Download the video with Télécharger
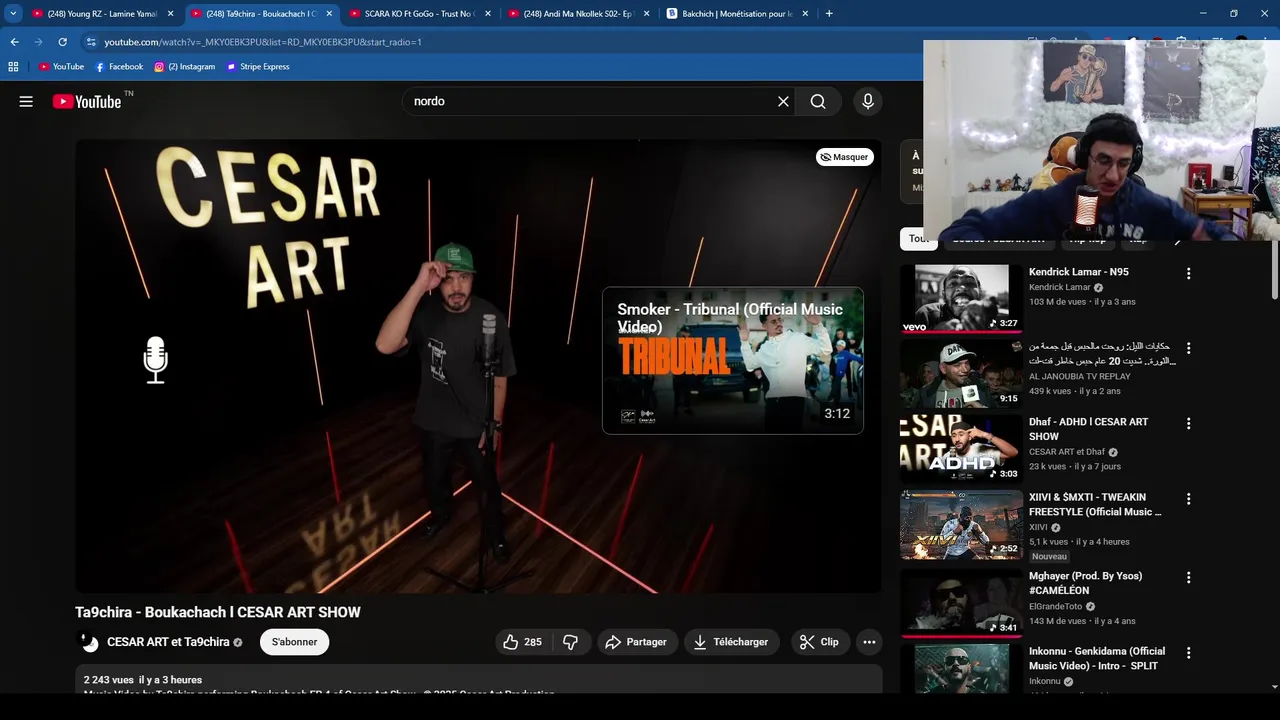 pyautogui.click(x=731, y=642)
